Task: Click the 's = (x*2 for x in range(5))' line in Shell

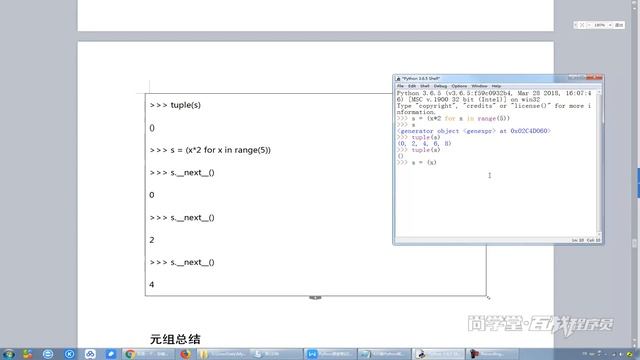Action: tap(453, 118)
